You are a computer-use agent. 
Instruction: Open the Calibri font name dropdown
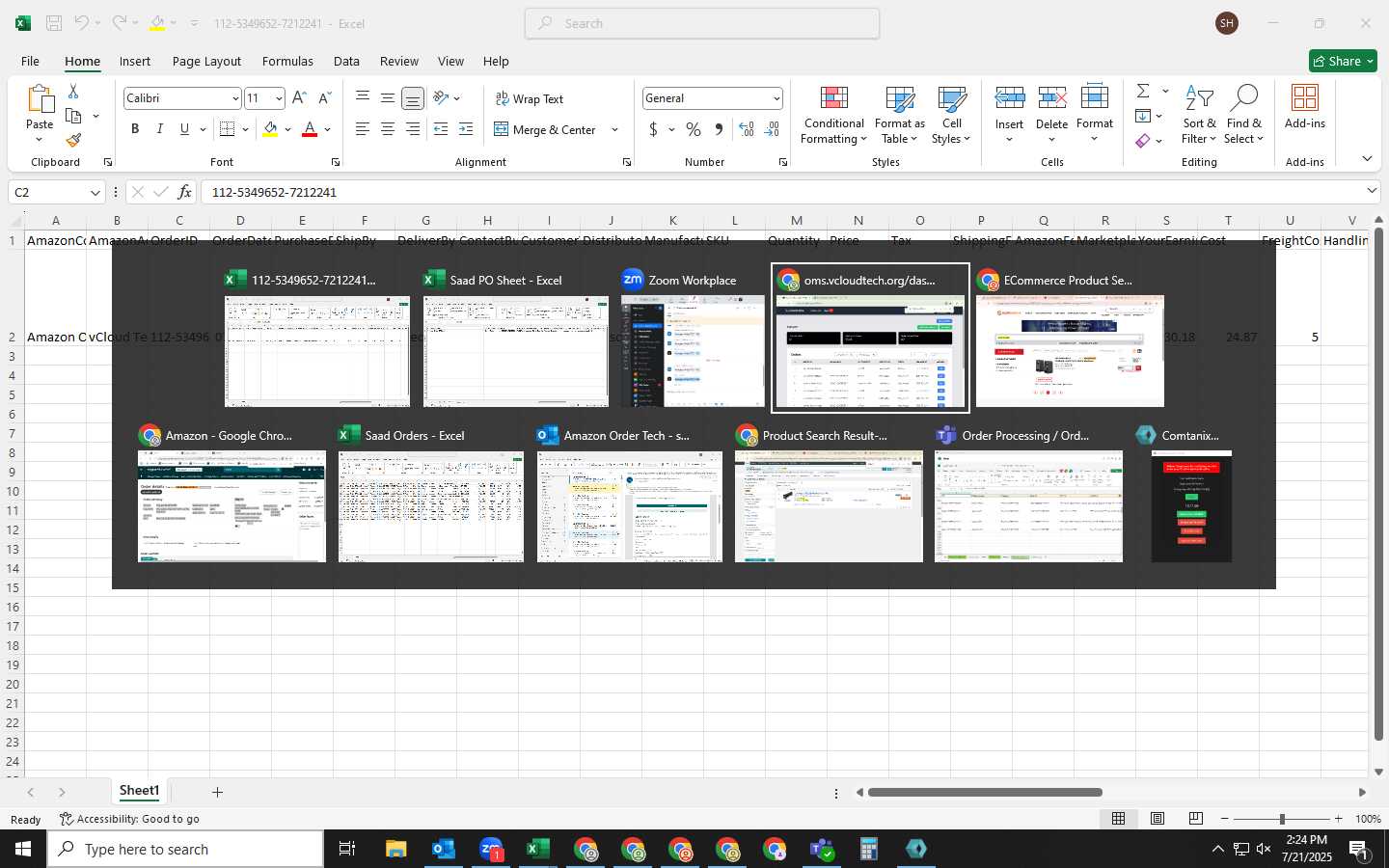coord(234,98)
